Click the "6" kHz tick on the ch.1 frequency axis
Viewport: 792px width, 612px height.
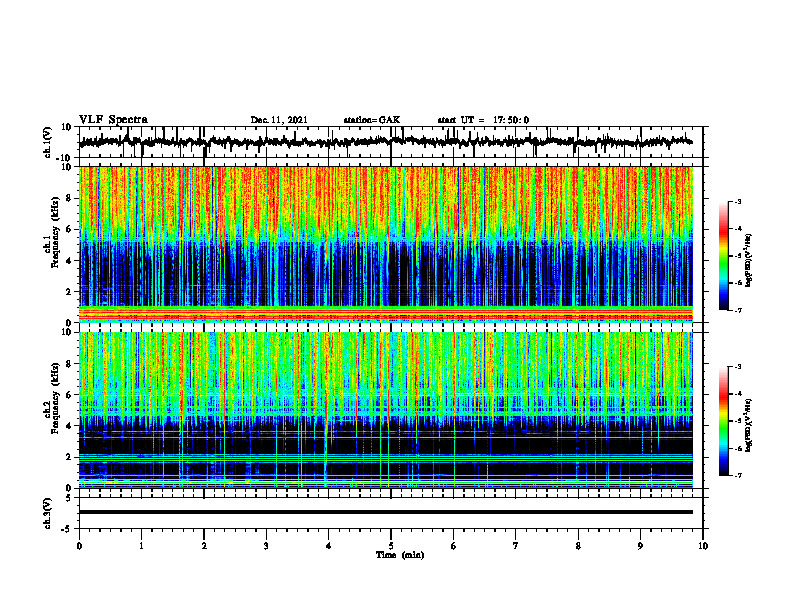(70, 229)
